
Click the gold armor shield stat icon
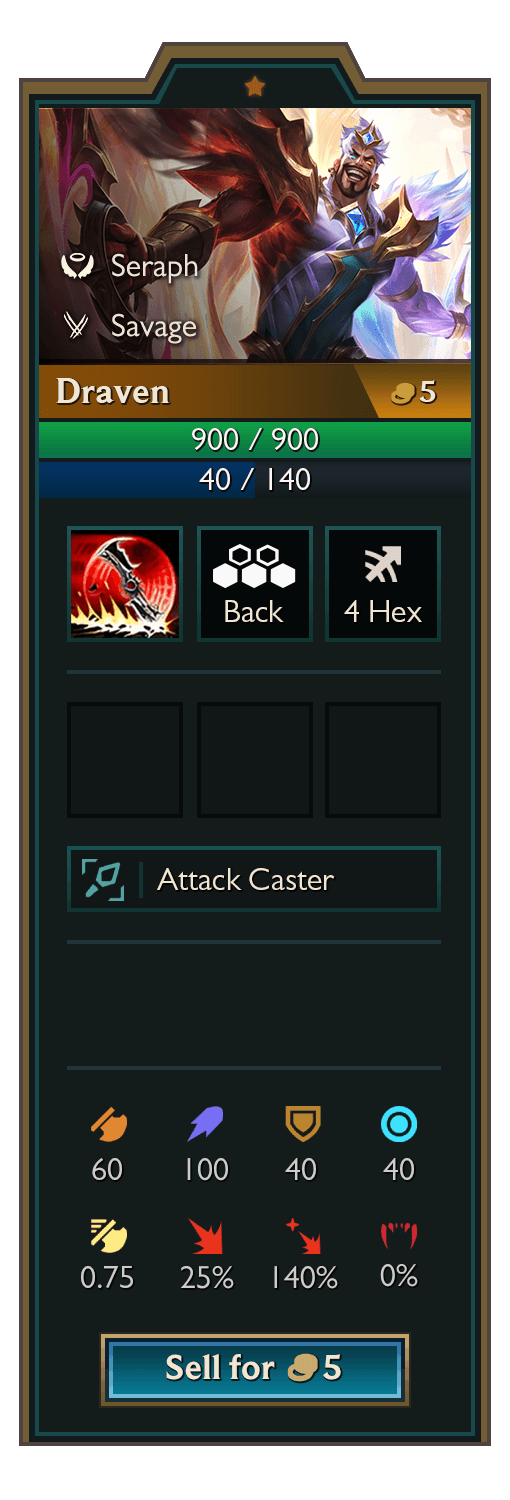point(302,1125)
